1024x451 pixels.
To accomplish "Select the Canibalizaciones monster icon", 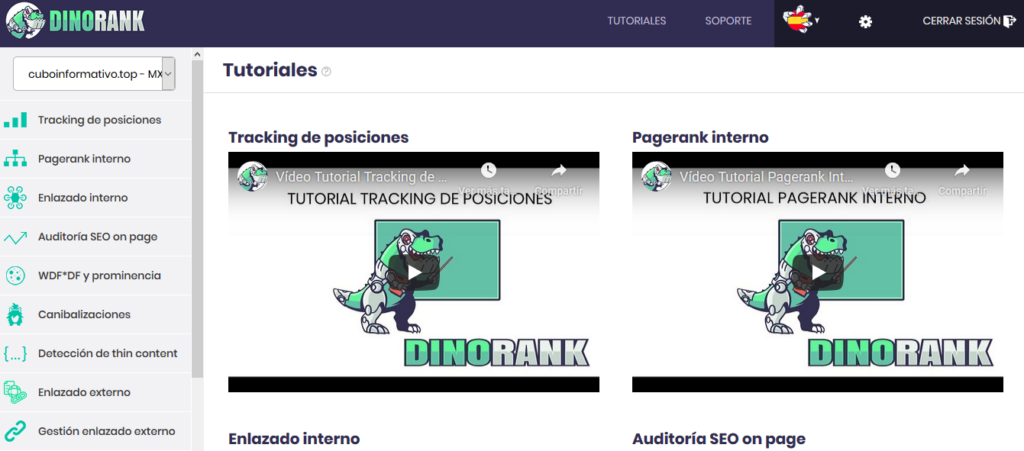I will point(15,314).
